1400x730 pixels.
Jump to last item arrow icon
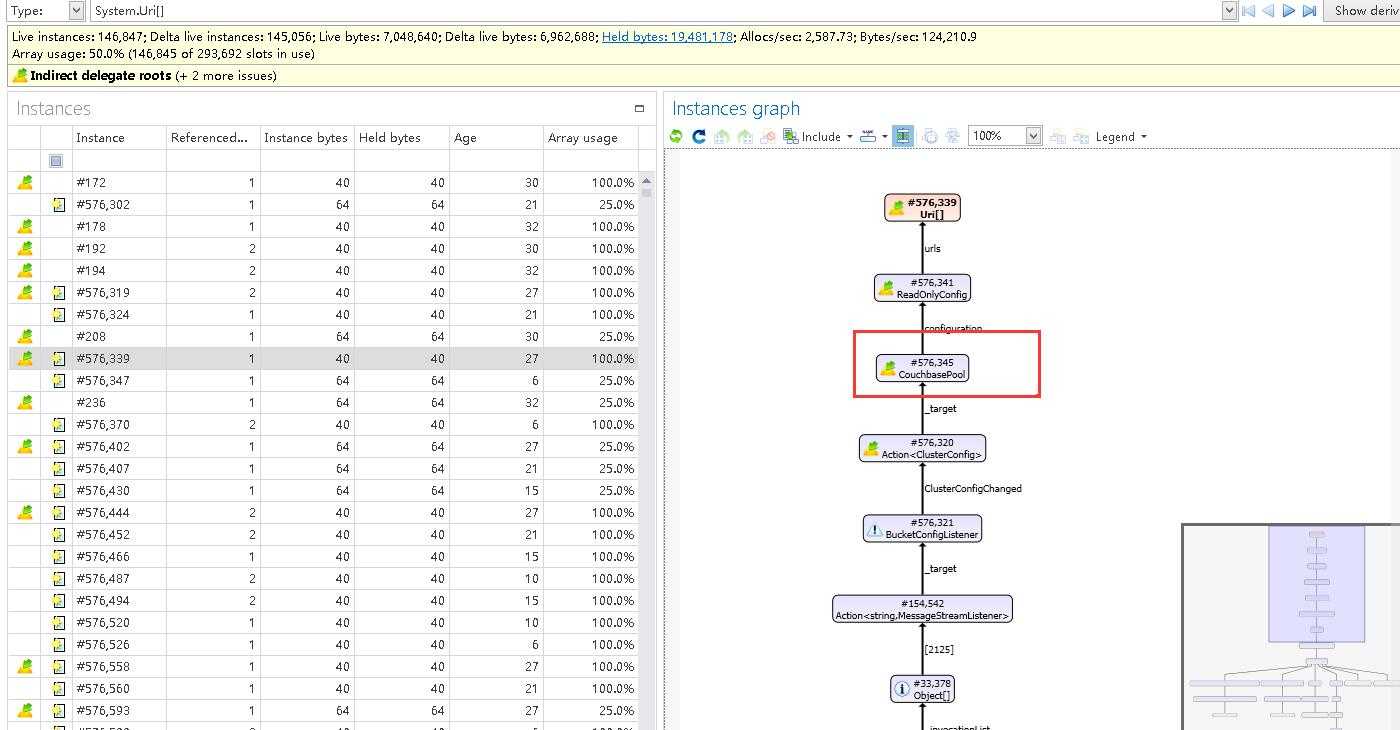click(x=1309, y=10)
